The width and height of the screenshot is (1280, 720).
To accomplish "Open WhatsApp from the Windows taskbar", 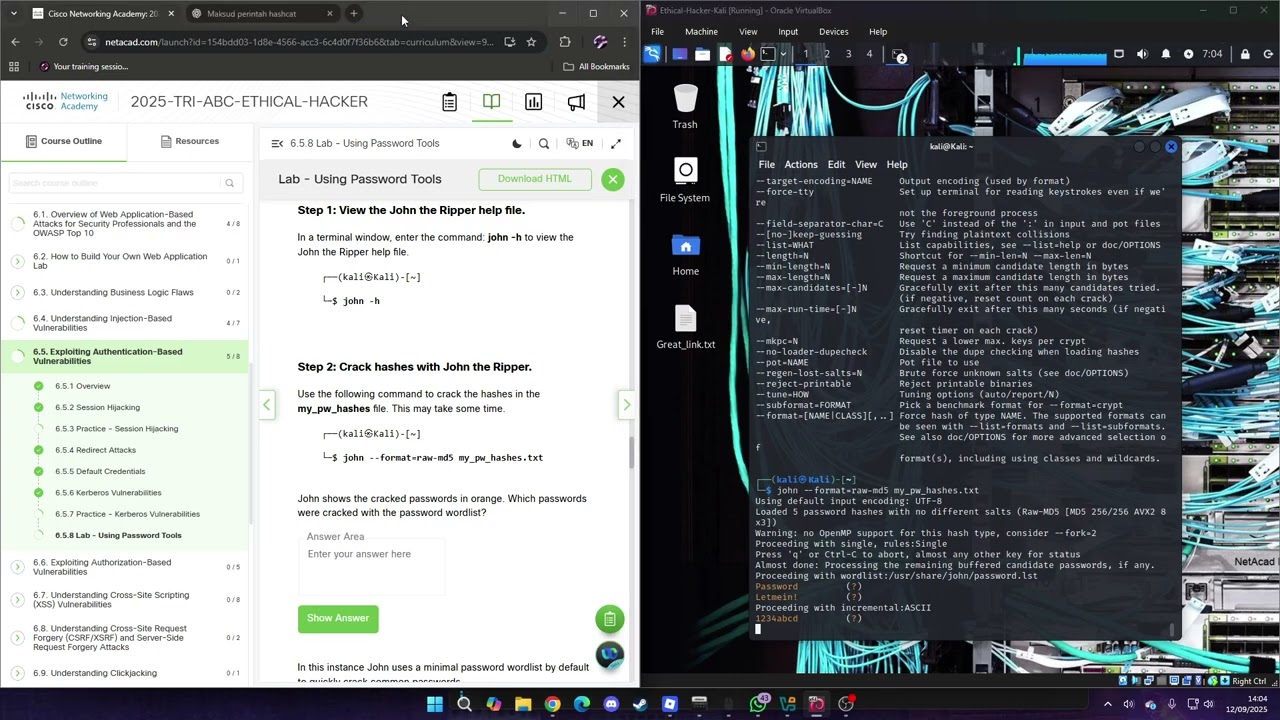I will 758,704.
